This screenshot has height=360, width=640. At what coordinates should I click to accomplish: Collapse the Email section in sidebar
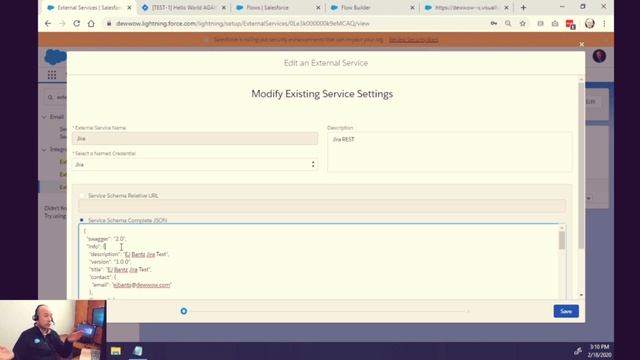[x=44, y=117]
